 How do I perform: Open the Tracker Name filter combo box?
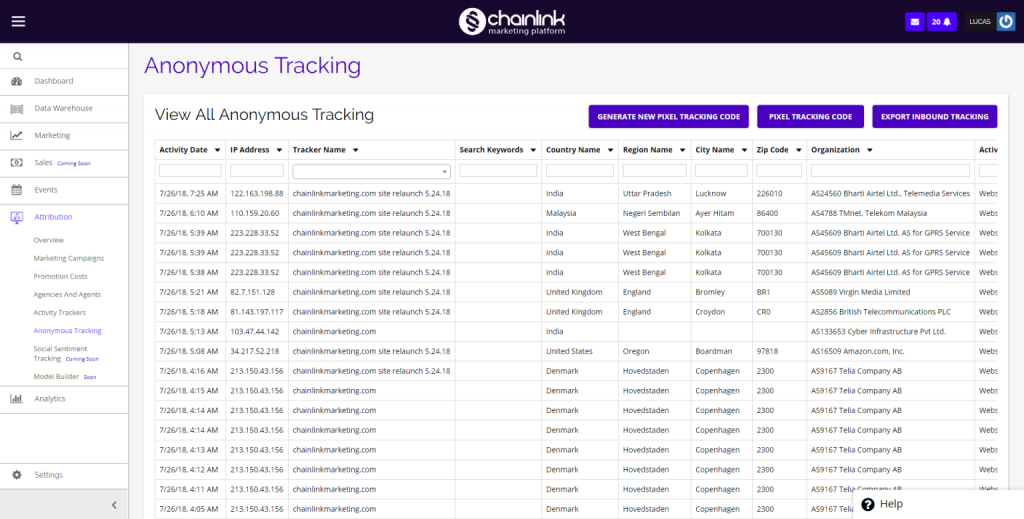[371, 171]
